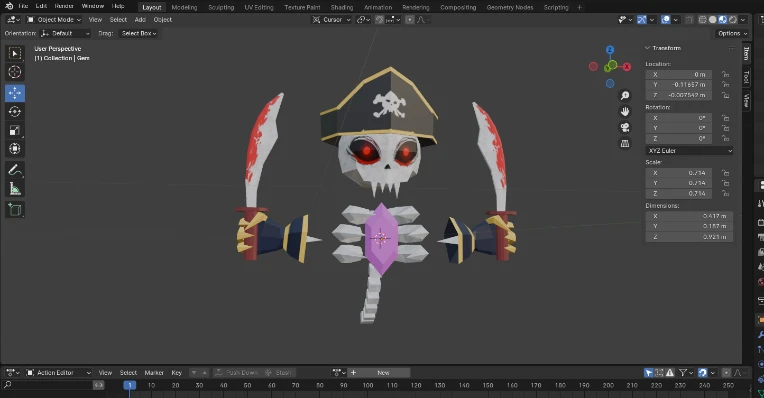The width and height of the screenshot is (764, 398).
Task: Toggle snapping magnet in the header
Action: click(380, 19)
